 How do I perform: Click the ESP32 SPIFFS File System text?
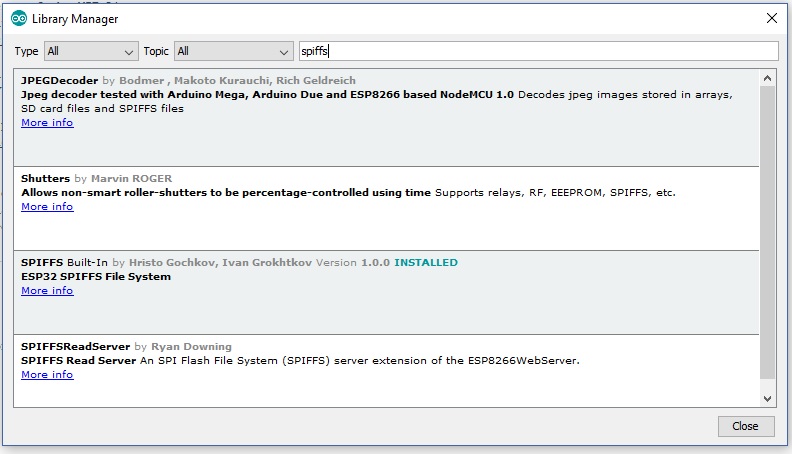[96, 277]
